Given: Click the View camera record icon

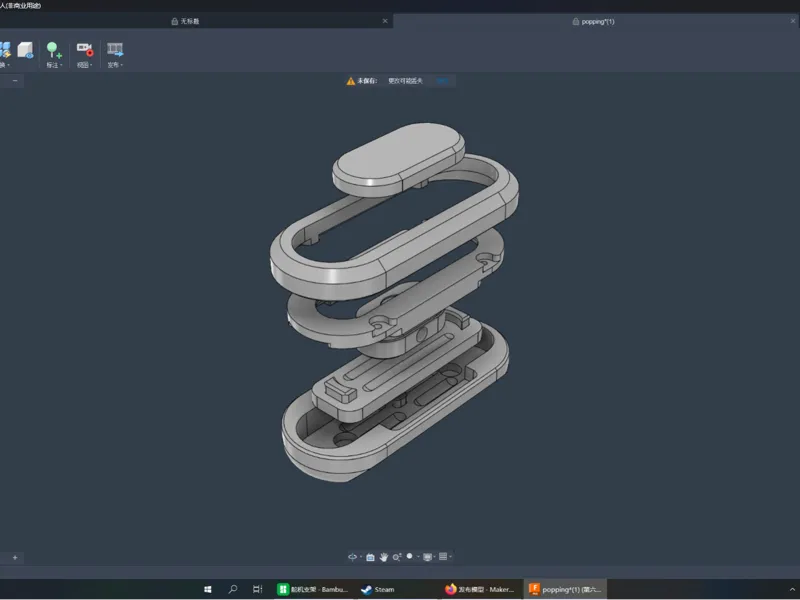Looking at the screenshot, I should click(85, 49).
